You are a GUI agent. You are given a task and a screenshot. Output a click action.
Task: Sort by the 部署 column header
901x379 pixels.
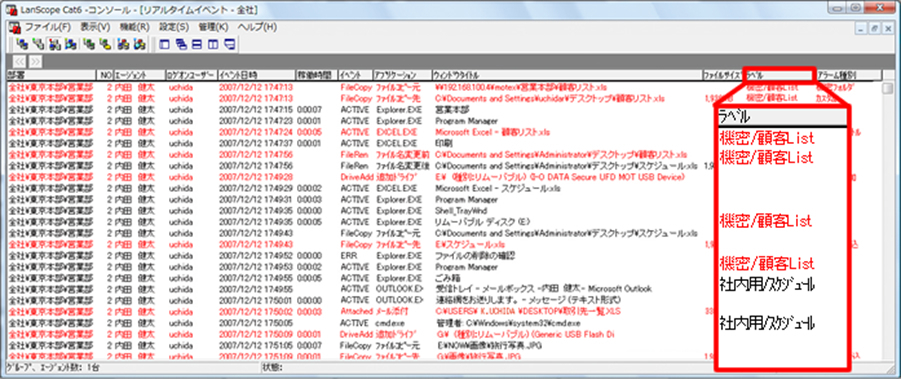51,75
